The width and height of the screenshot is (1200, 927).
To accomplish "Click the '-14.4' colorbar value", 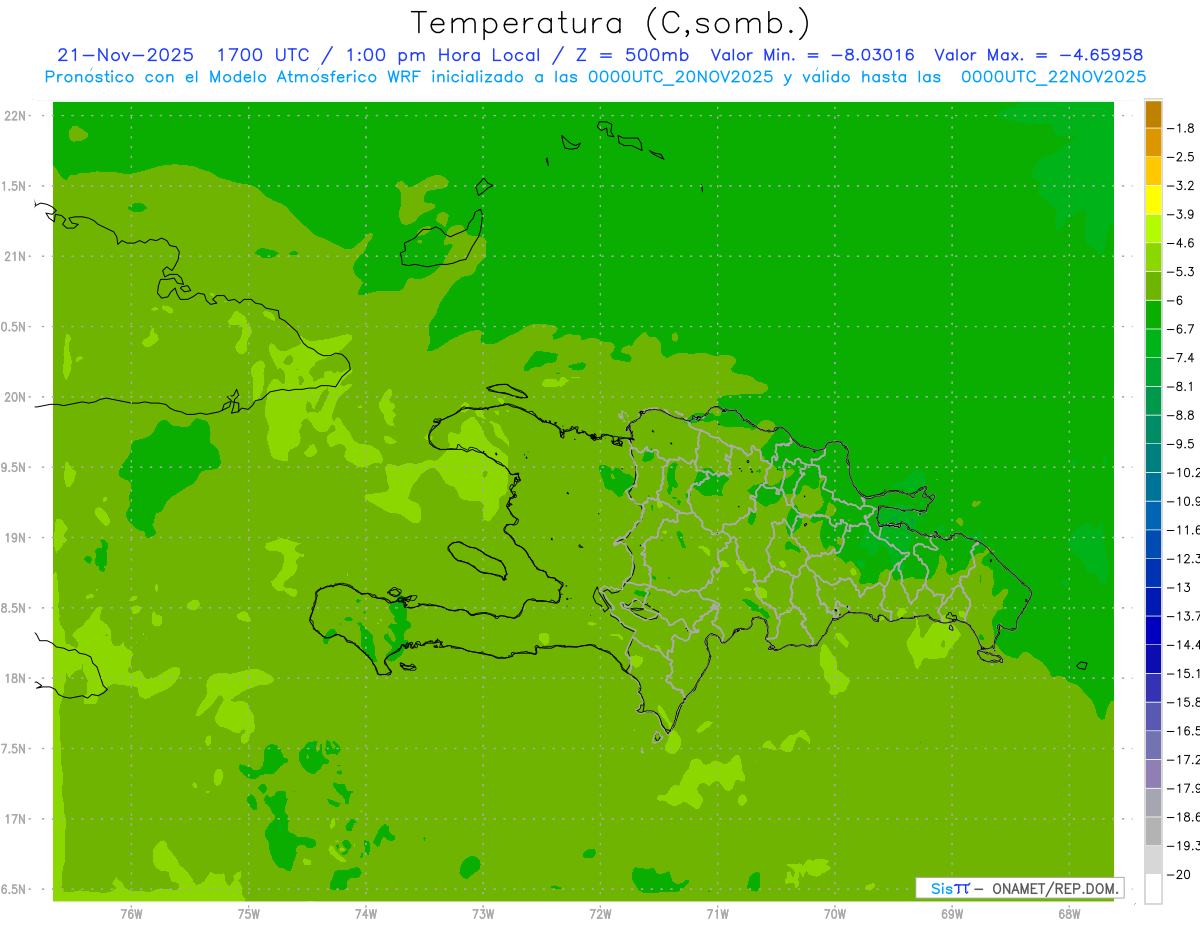I will pyautogui.click(x=1184, y=645).
